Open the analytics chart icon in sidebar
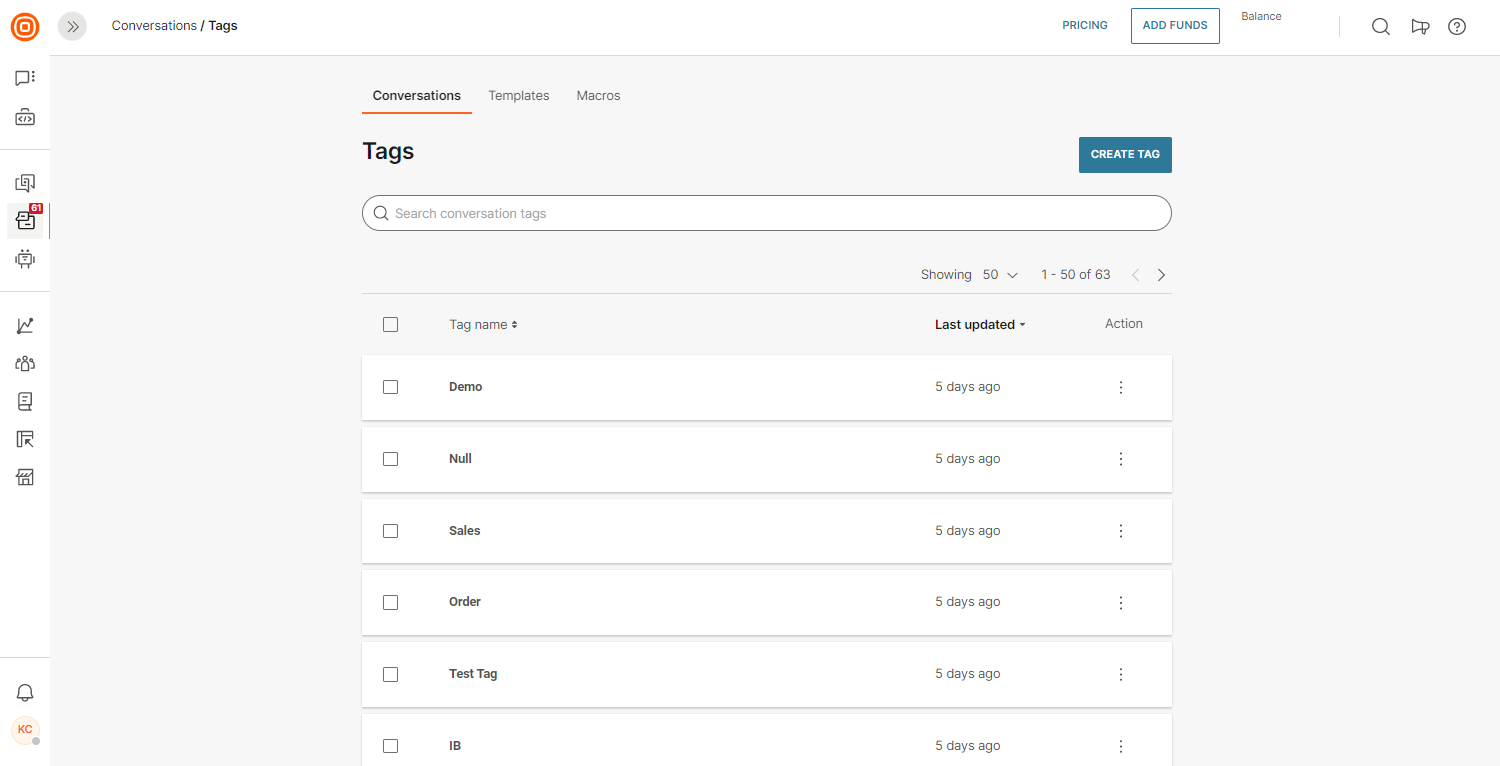 point(25,326)
